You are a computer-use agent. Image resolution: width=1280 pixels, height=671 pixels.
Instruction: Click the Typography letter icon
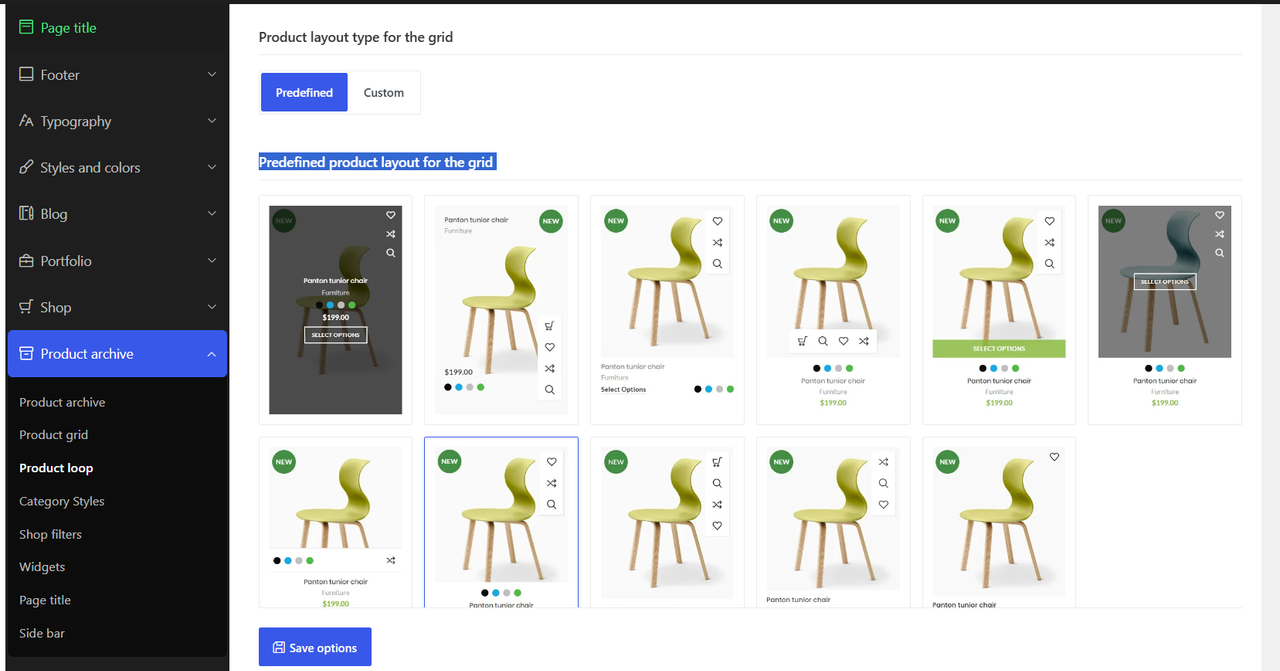tap(26, 121)
